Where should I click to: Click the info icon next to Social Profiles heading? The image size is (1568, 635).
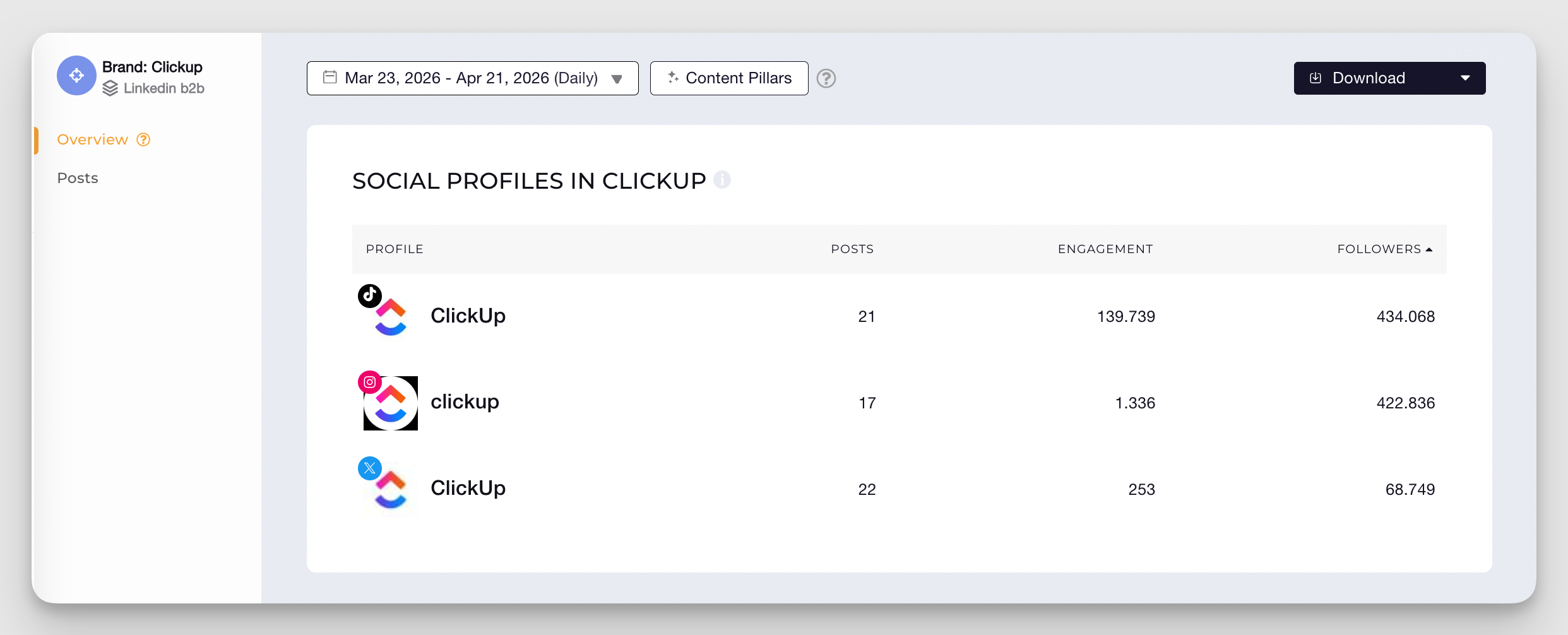[723, 180]
